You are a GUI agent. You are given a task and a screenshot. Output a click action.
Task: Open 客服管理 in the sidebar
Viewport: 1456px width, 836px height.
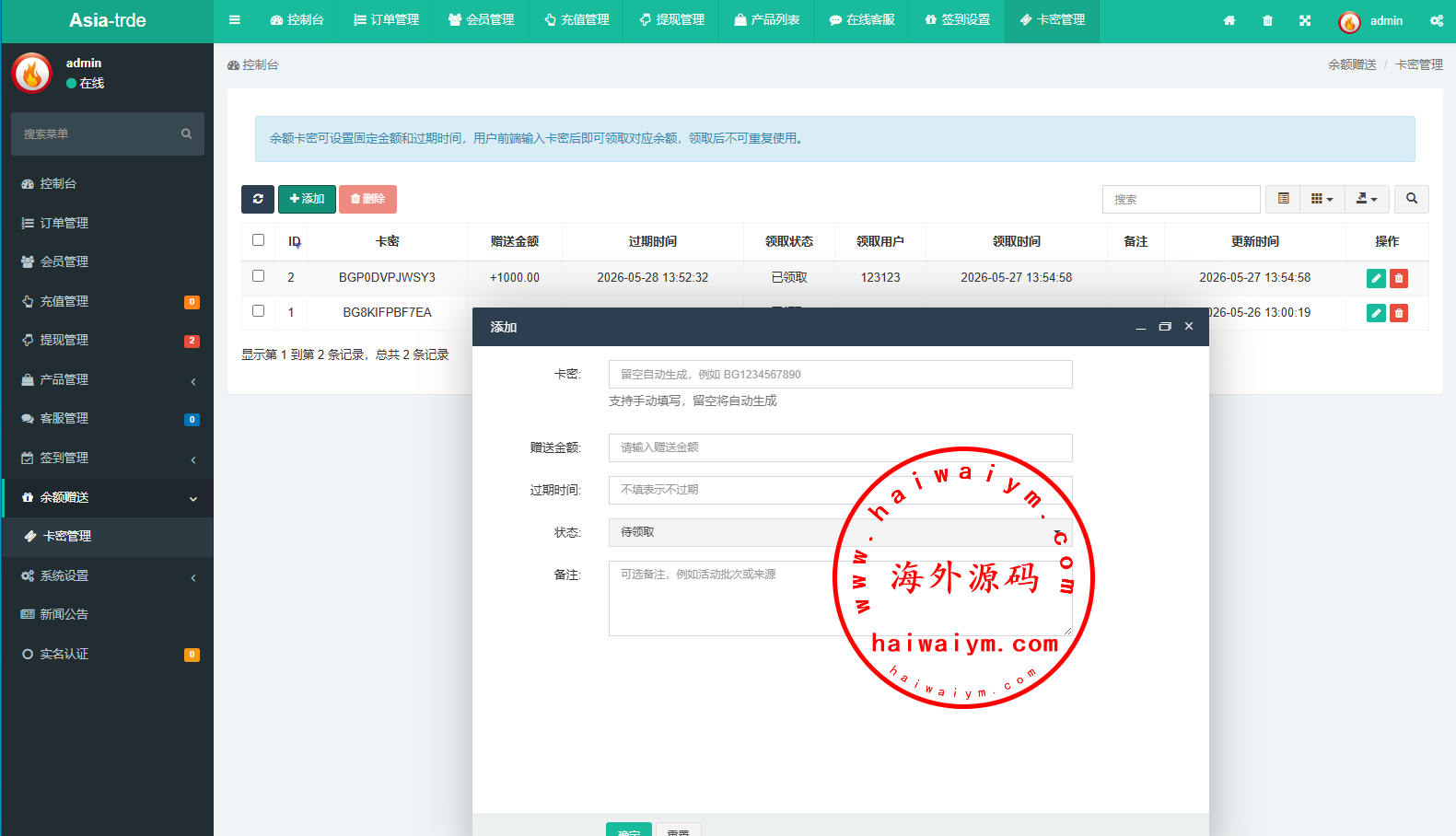coord(108,419)
